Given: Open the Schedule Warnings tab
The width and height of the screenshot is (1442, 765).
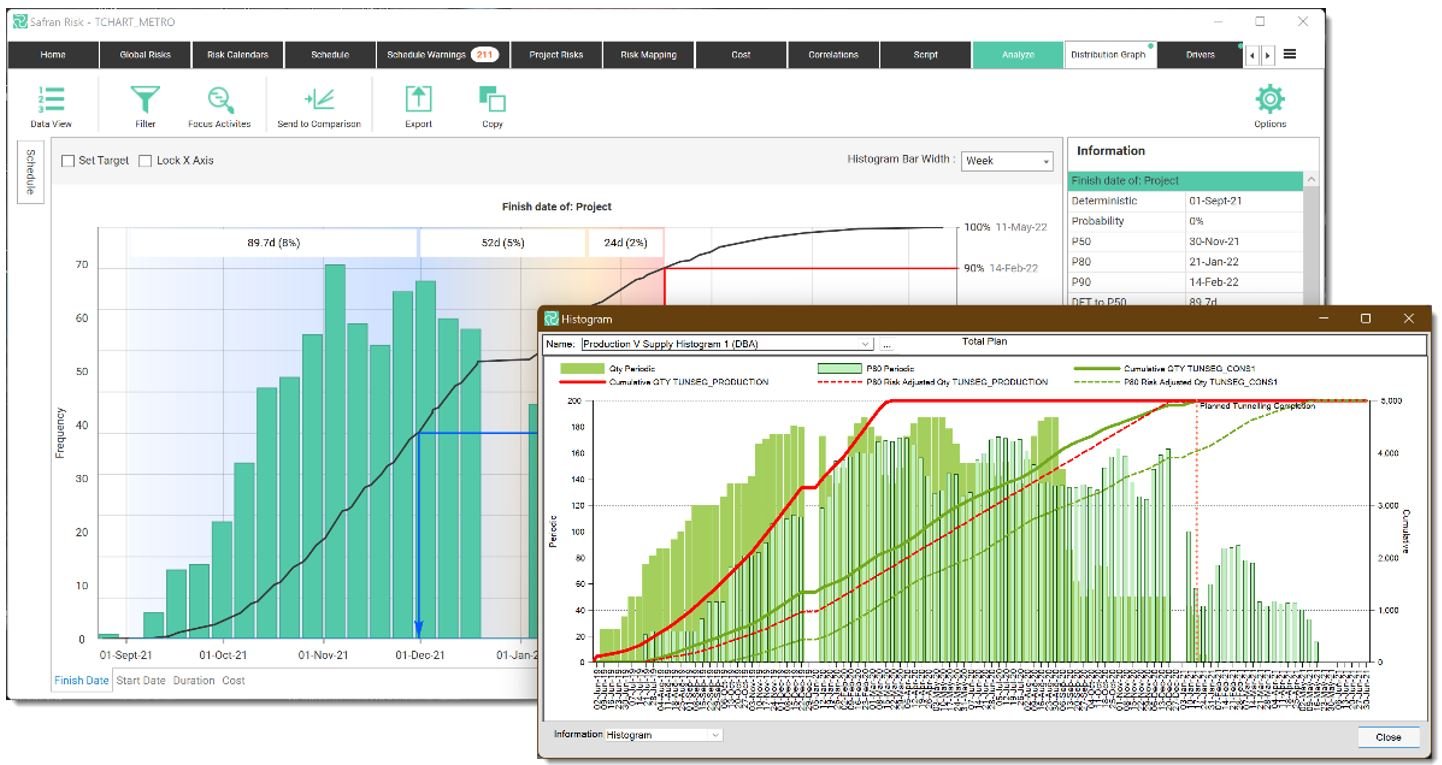Looking at the screenshot, I should [442, 55].
